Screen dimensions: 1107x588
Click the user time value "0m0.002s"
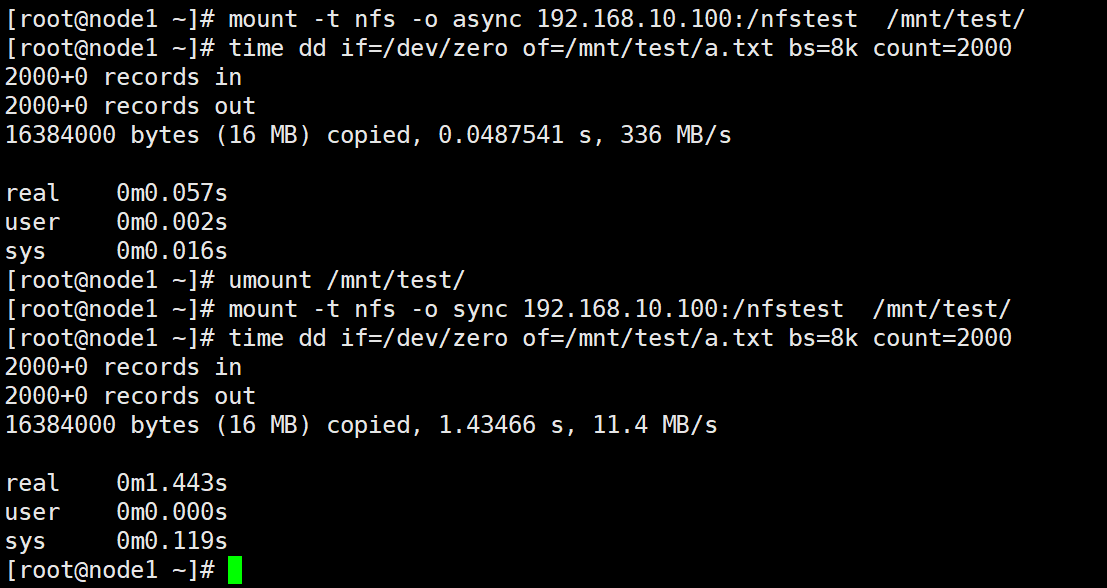(x=172, y=222)
